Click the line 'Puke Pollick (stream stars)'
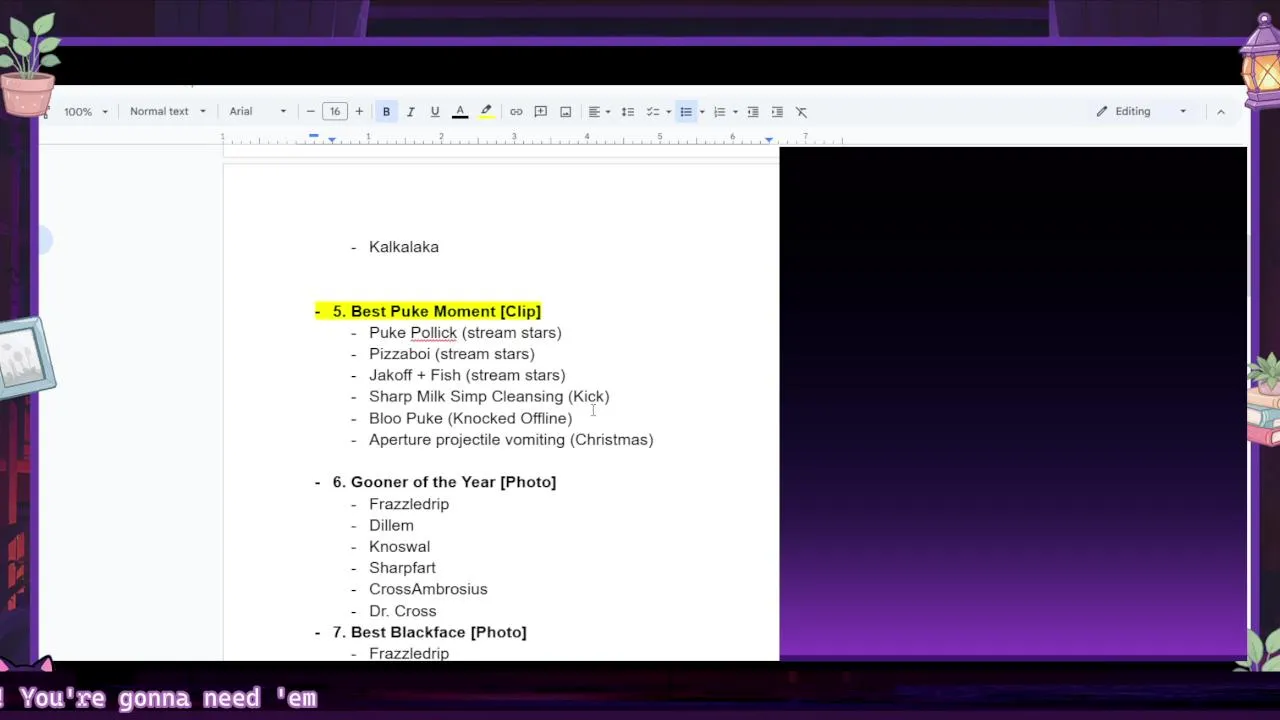This screenshot has width=1280, height=720. click(465, 333)
